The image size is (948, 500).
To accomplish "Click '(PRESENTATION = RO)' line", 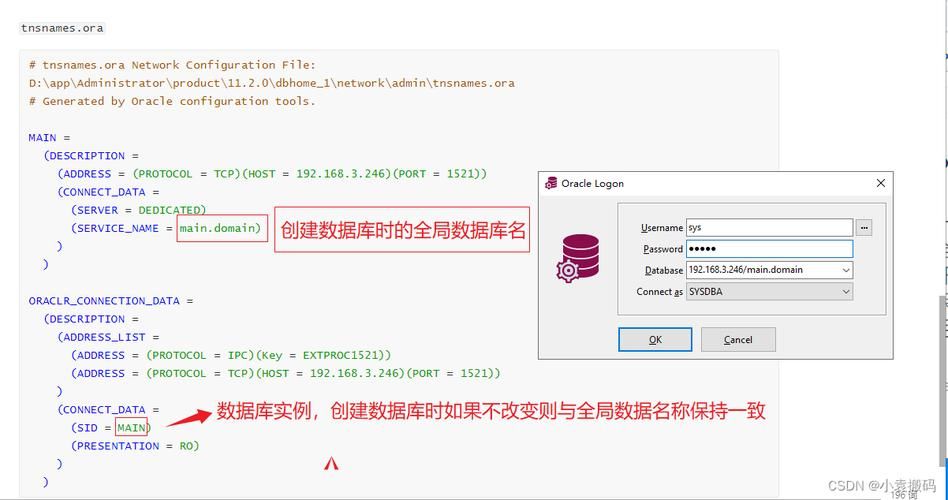I will point(135,446).
